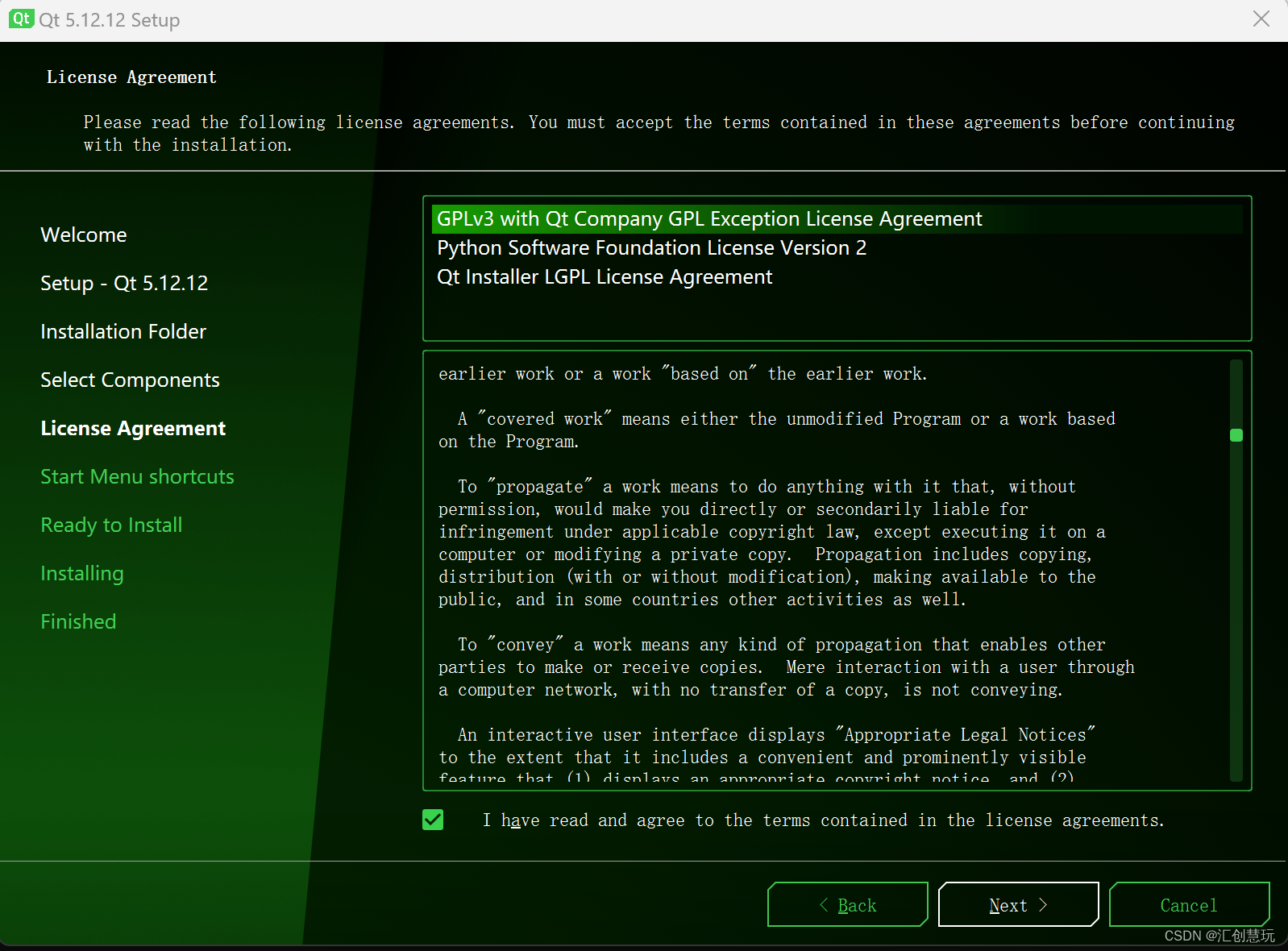1288x951 pixels.
Task: Click the paragraph beginning 'To "convey" a work'
Action: [787, 667]
